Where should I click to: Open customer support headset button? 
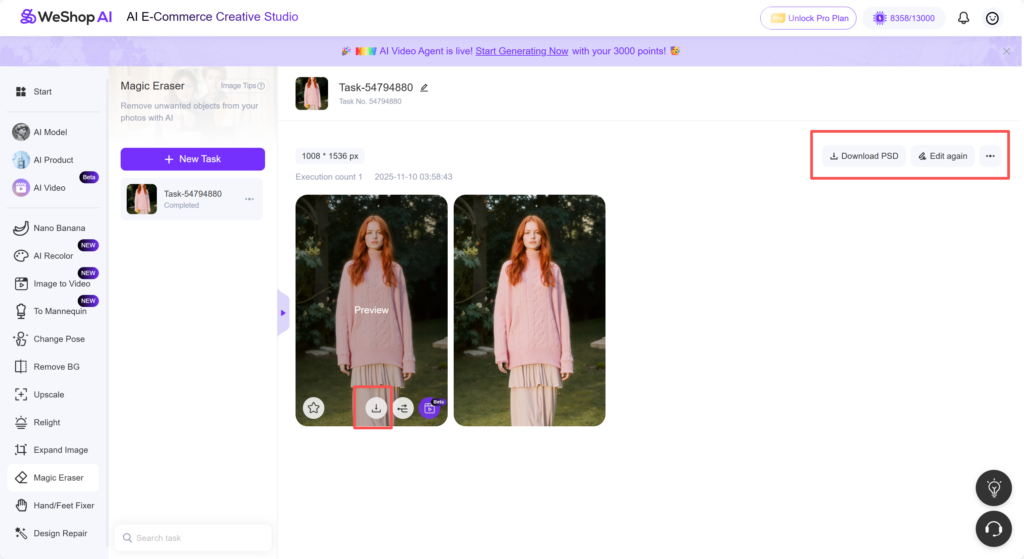[993, 529]
